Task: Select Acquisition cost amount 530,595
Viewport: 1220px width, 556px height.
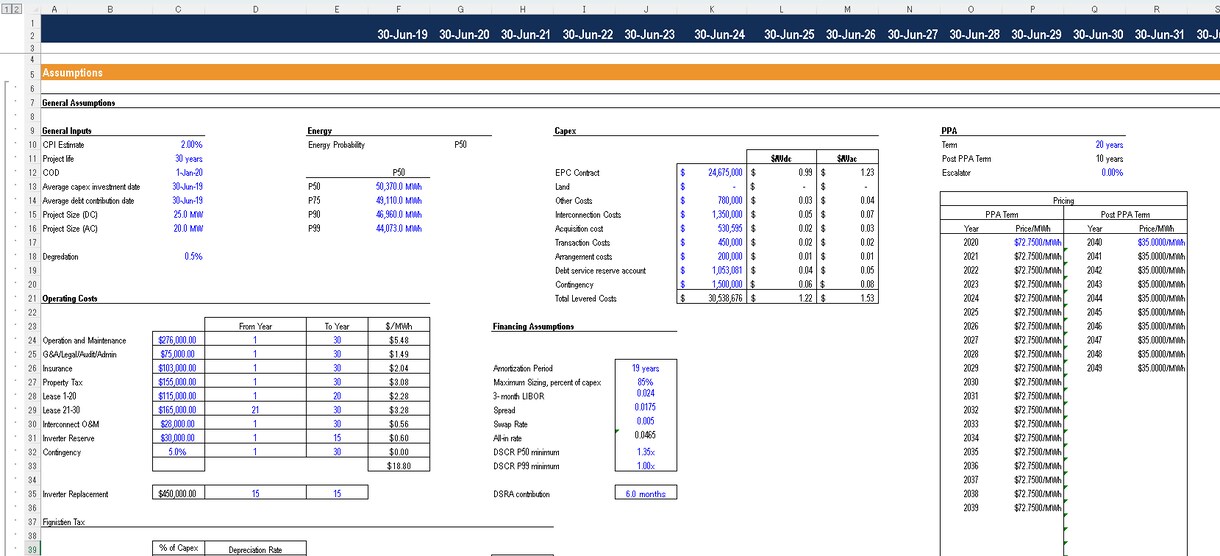Action: (711, 229)
